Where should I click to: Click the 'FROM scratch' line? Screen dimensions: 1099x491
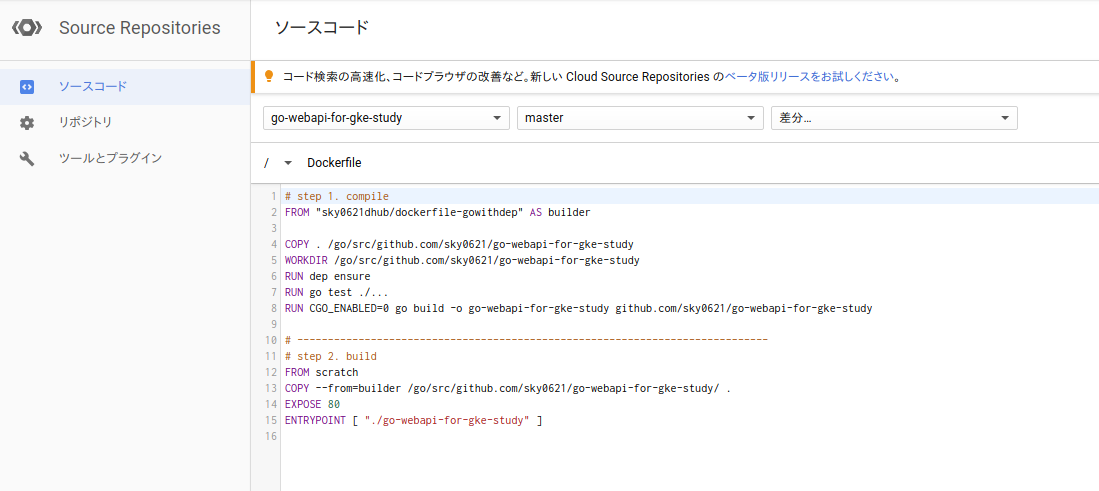(321, 373)
